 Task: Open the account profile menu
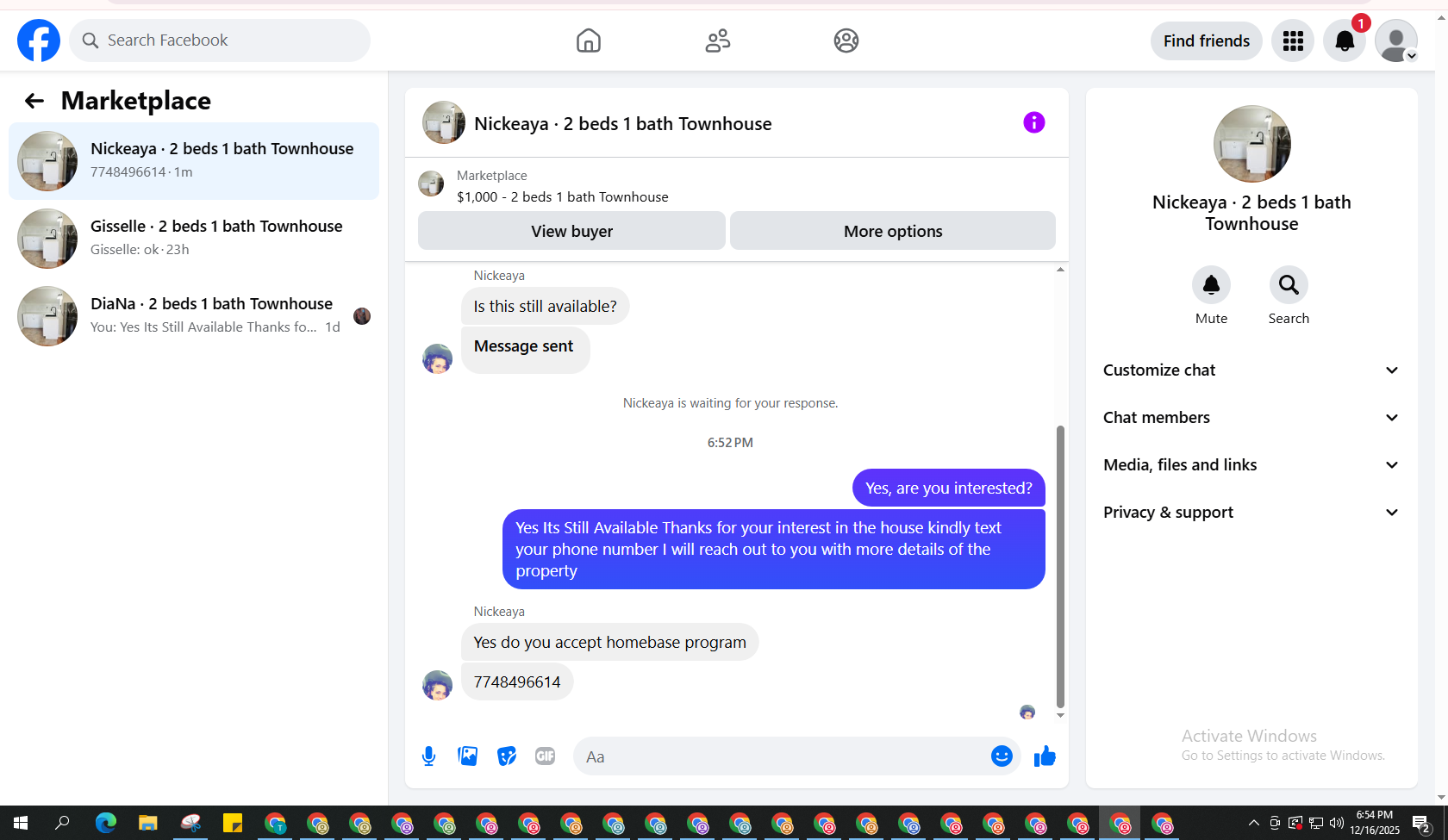[1396, 40]
